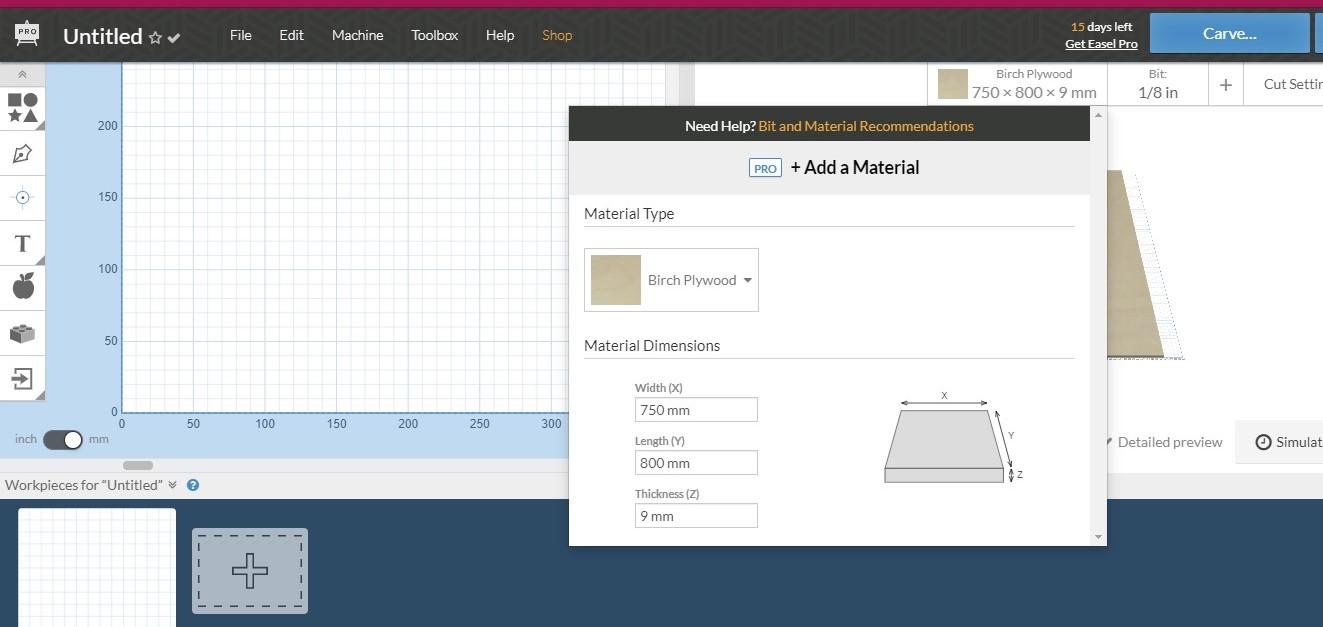Click the workpieces help question icon
Screen dimensions: 1323x627
click(193, 485)
